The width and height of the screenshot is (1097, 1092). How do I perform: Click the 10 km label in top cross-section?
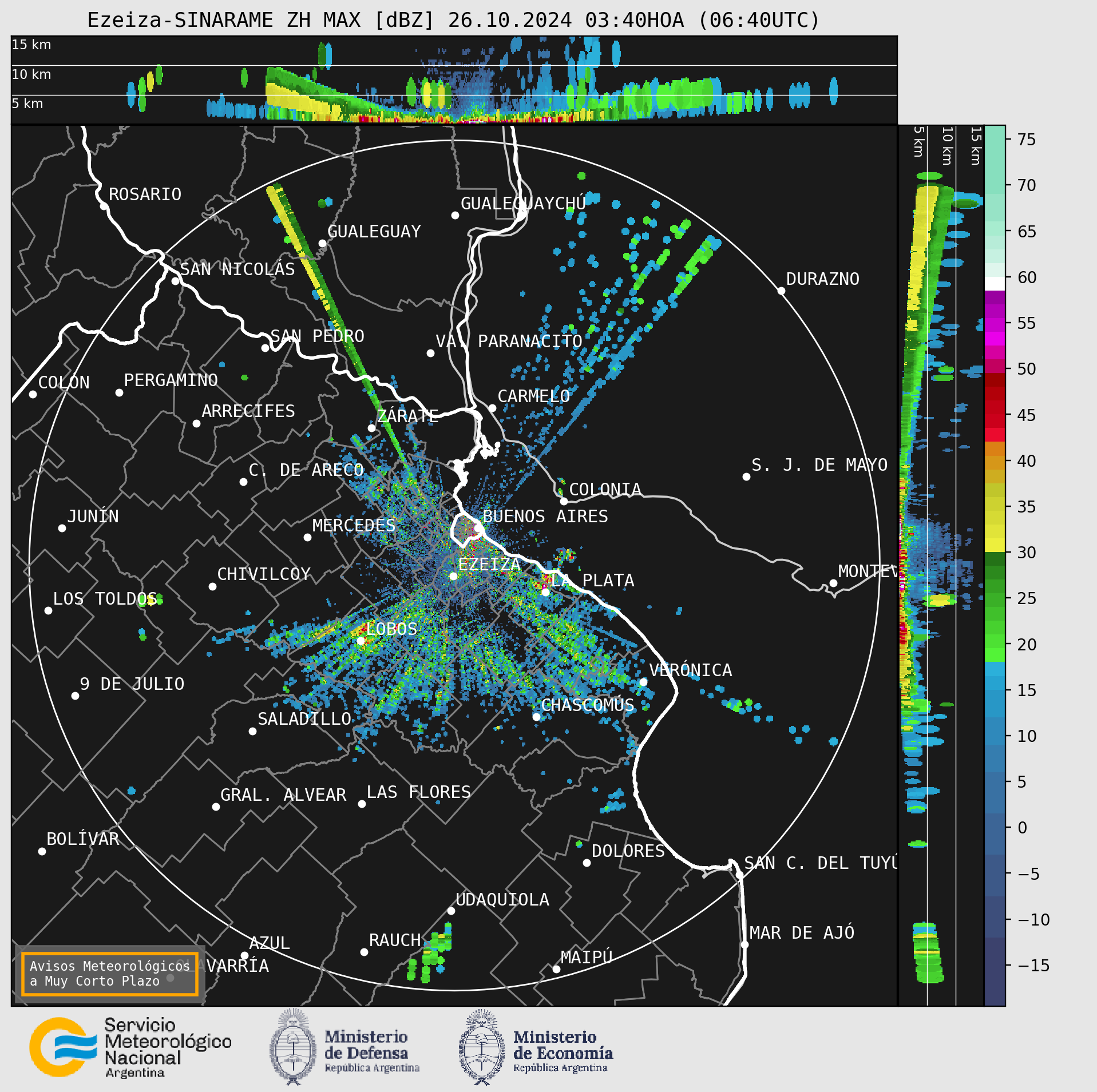point(31,74)
